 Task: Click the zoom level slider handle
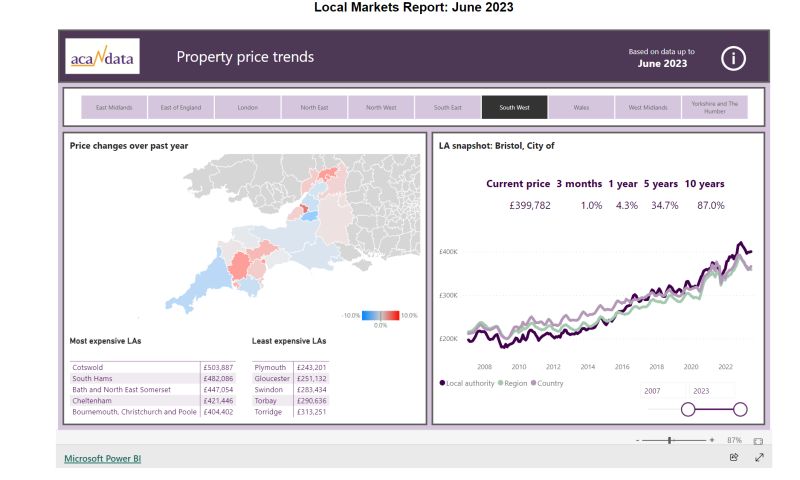(669, 440)
